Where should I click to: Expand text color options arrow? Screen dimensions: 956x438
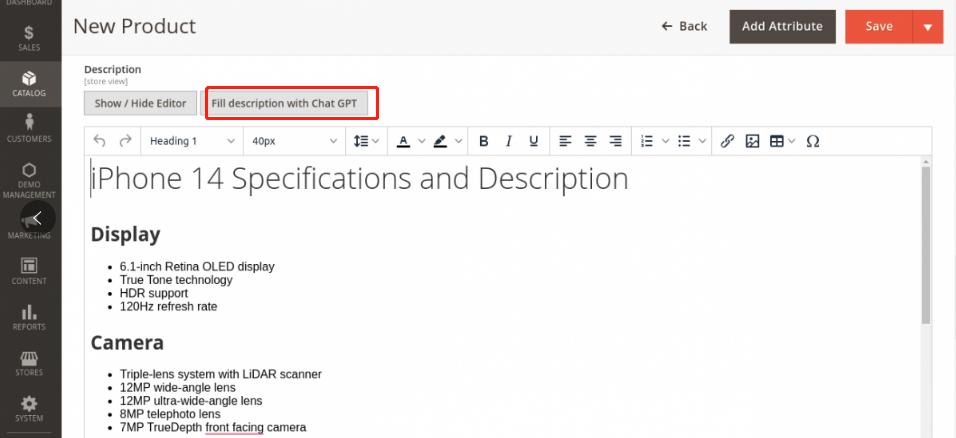421,142
